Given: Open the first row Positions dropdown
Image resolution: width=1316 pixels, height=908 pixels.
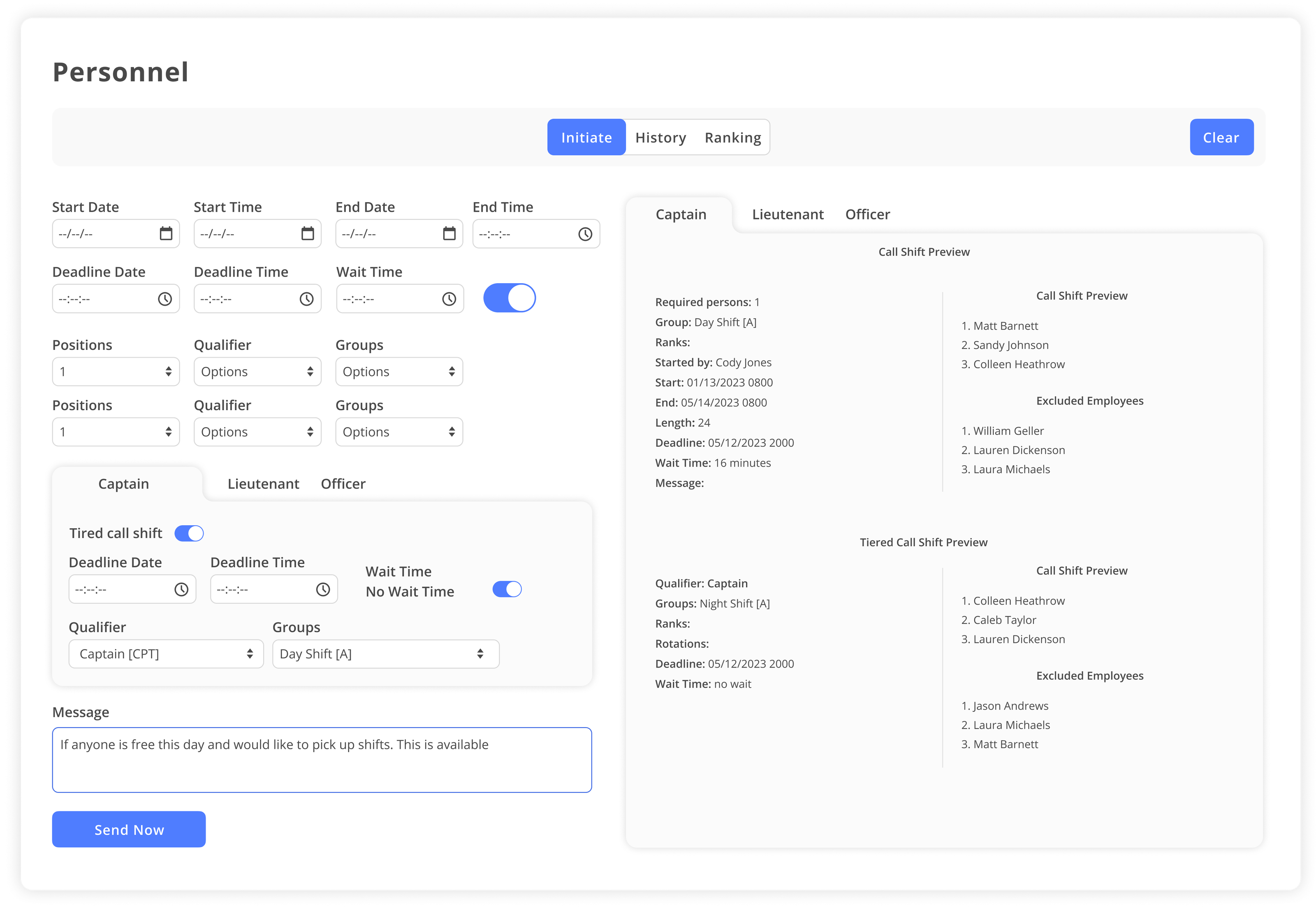Looking at the screenshot, I should pyautogui.click(x=116, y=372).
